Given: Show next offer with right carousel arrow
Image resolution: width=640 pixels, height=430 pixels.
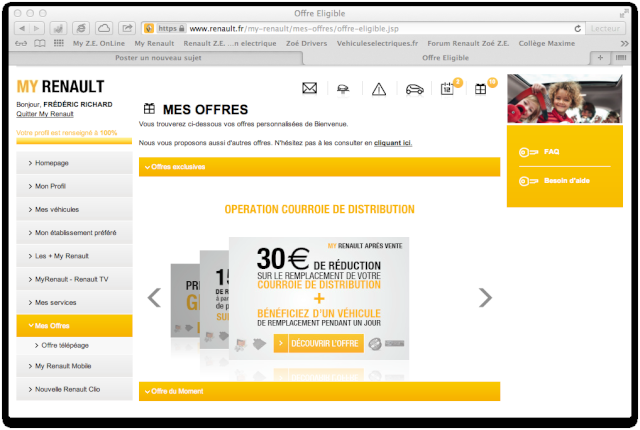Looking at the screenshot, I should pos(485,298).
